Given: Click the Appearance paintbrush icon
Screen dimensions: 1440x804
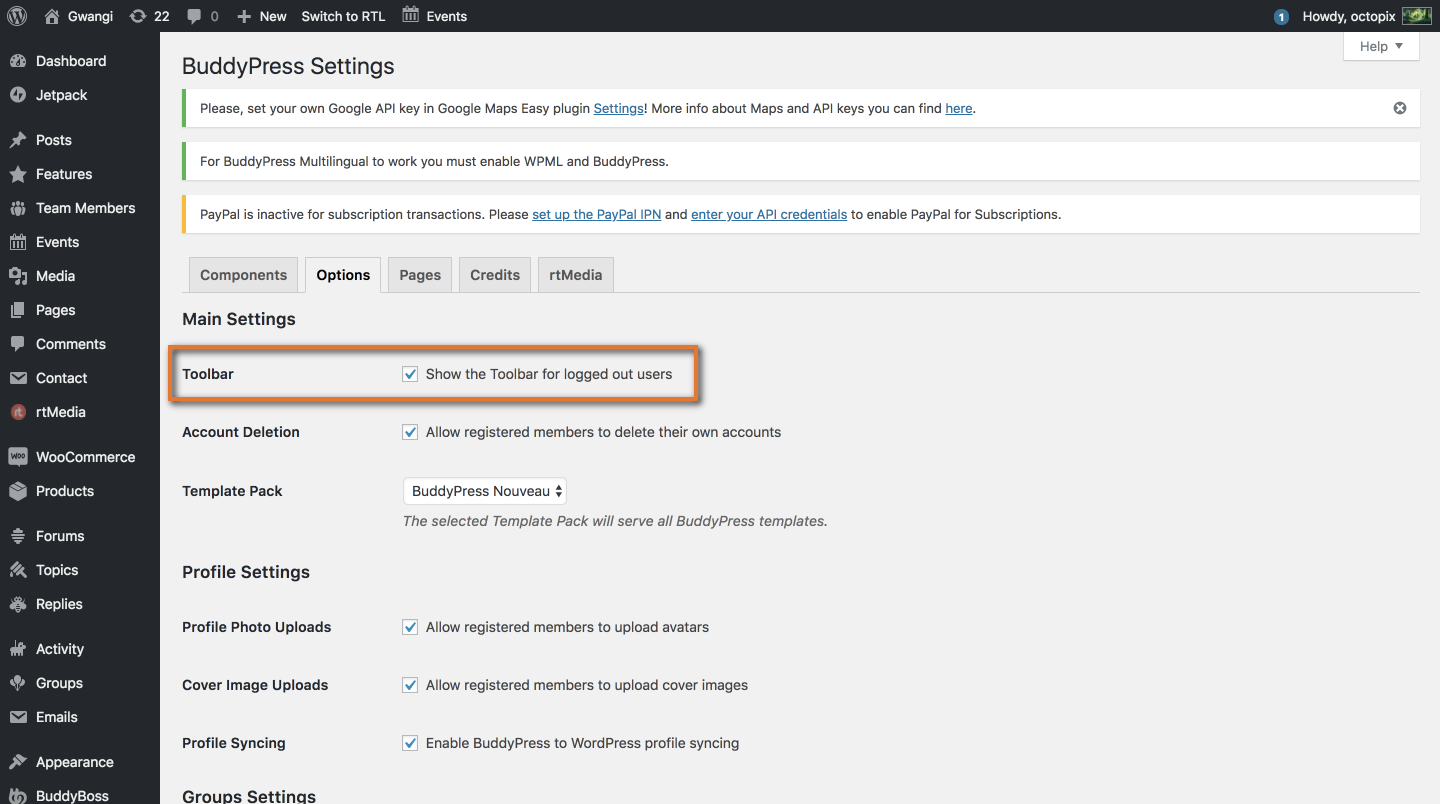Looking at the screenshot, I should point(18,762).
